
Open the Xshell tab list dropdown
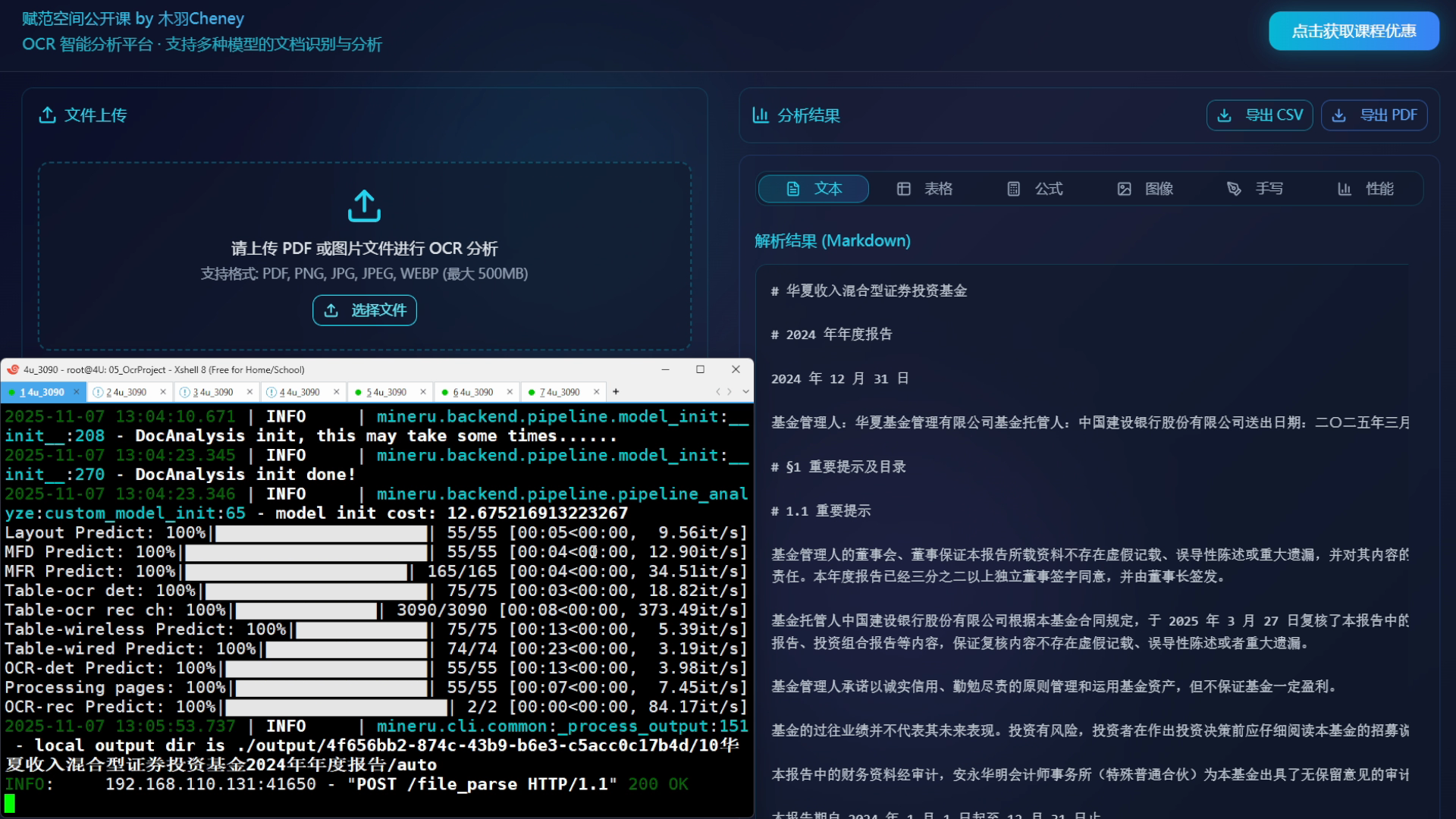[745, 392]
